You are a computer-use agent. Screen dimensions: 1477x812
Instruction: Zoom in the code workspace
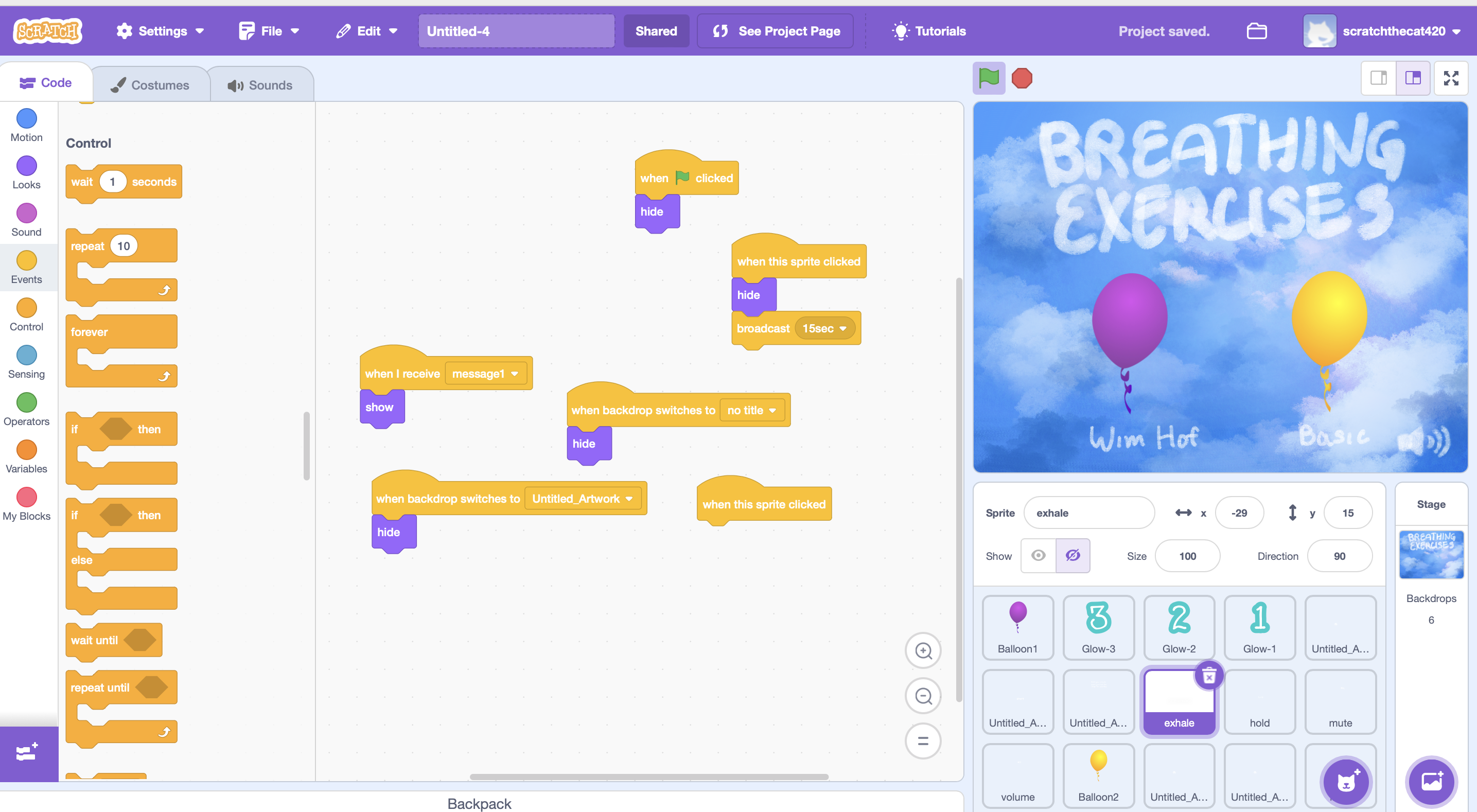(x=923, y=650)
